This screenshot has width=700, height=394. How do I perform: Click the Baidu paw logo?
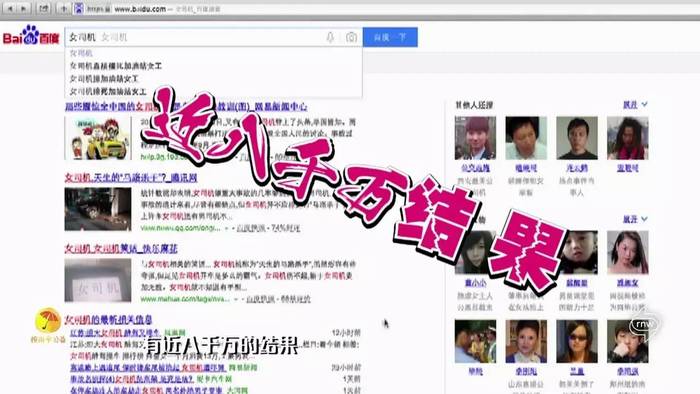click(31, 35)
